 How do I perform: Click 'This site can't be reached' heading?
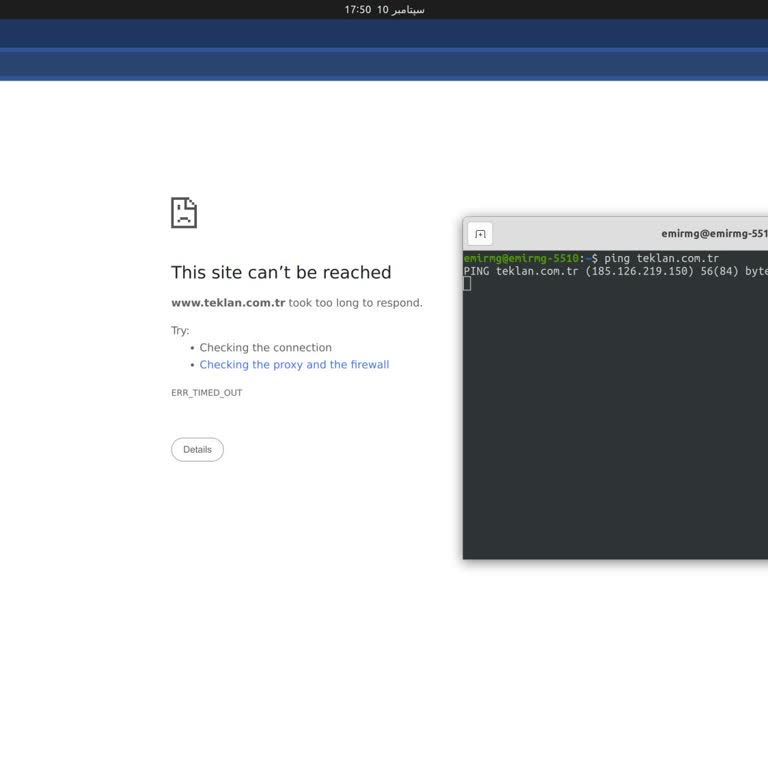281,272
